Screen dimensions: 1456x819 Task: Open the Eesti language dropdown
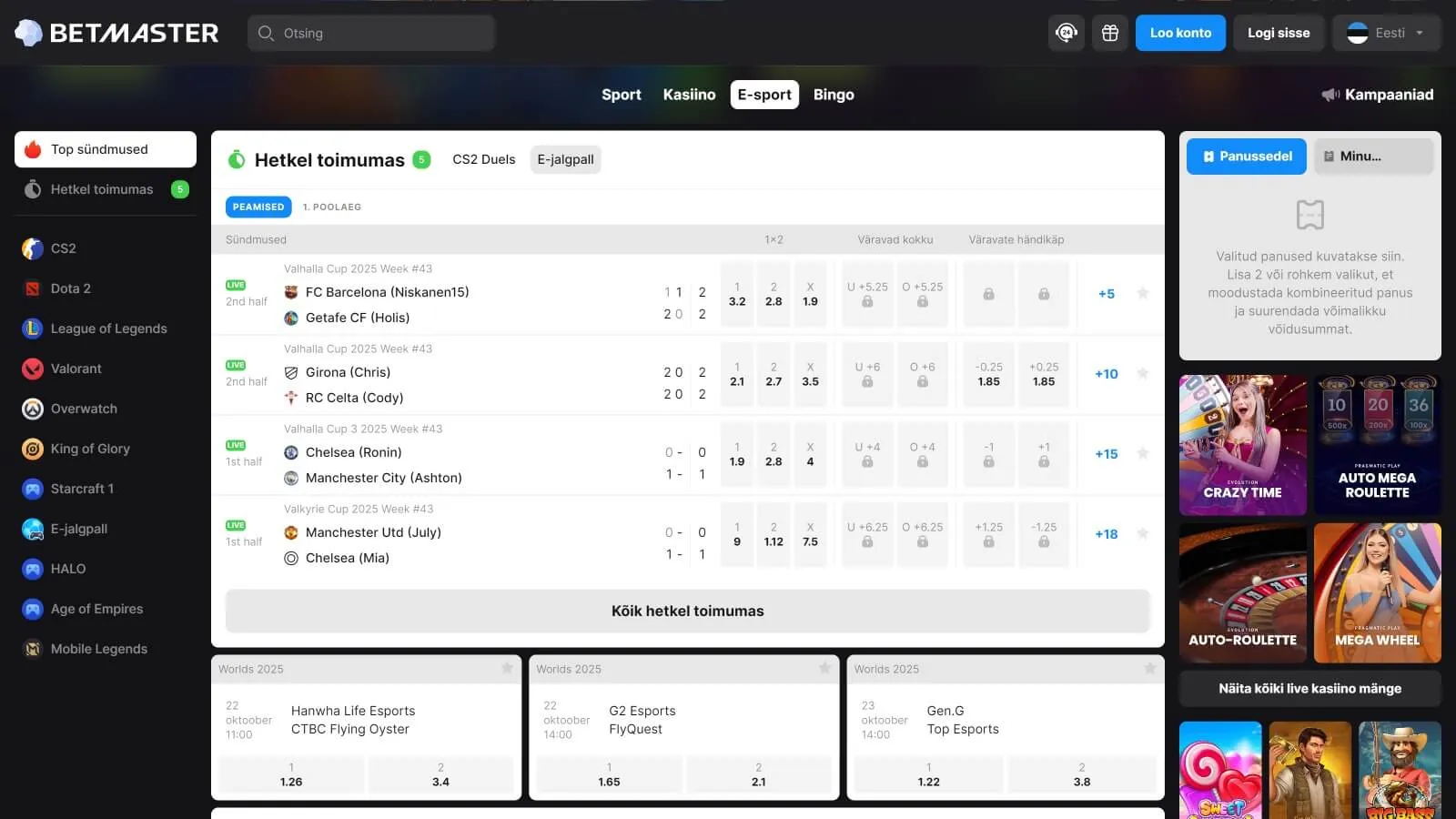coord(1386,33)
